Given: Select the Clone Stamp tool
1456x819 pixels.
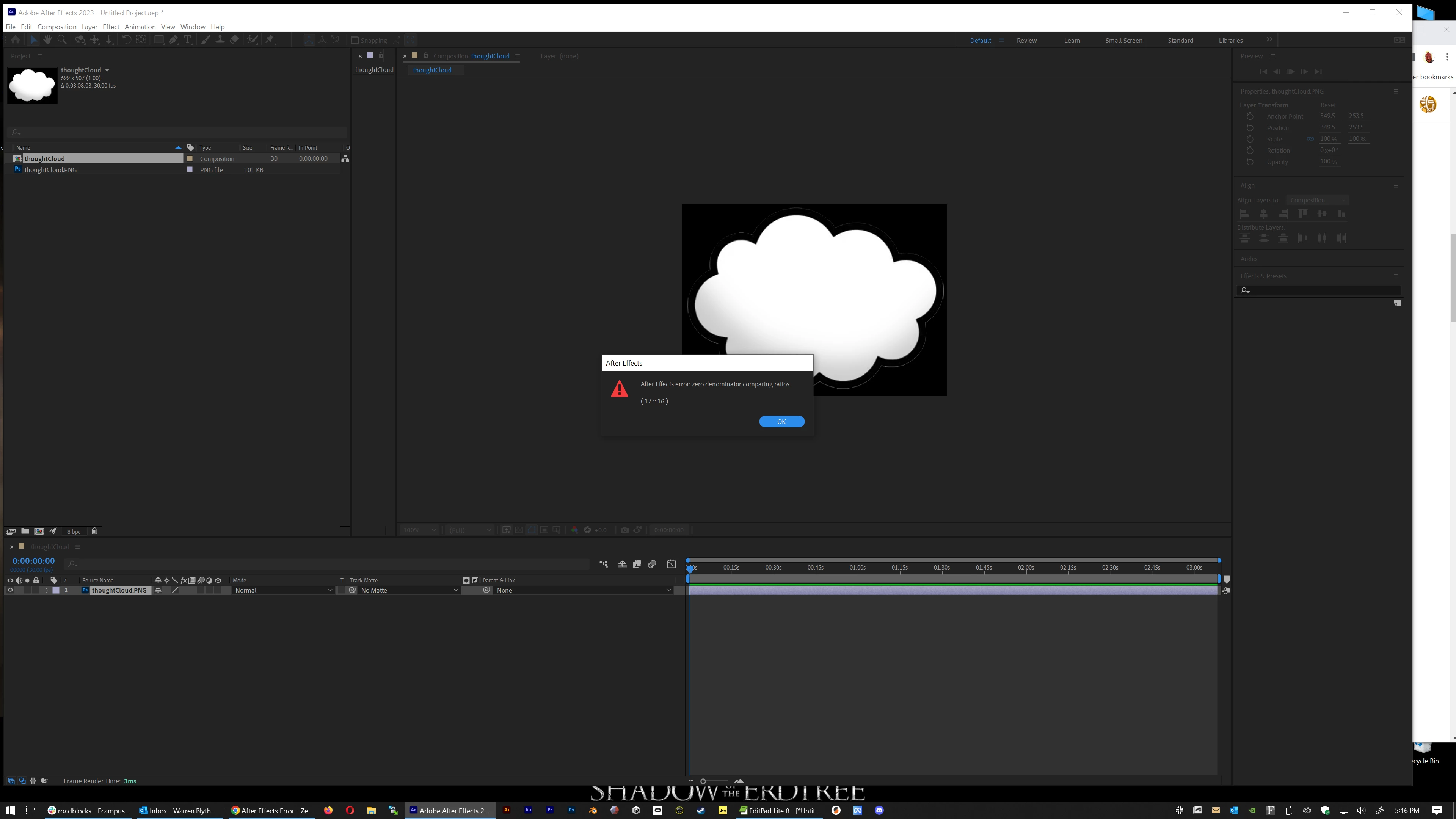Looking at the screenshot, I should click(x=220, y=39).
